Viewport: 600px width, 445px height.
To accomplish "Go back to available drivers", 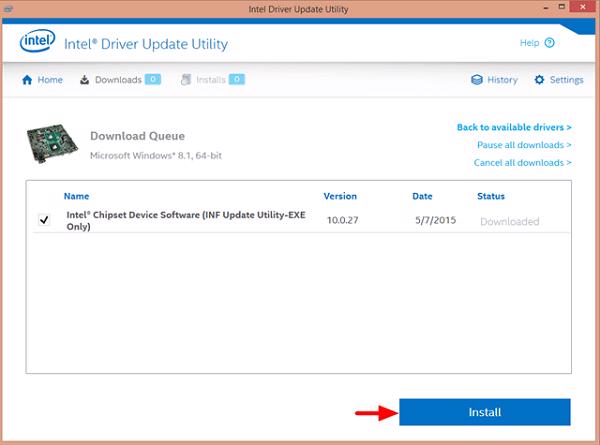I will point(514,128).
